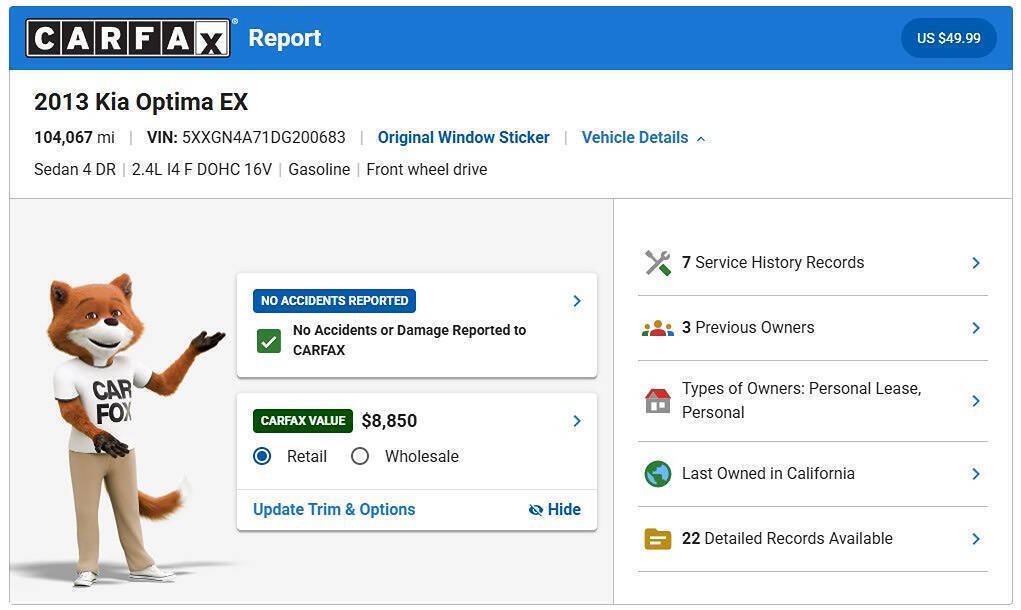Click the 2.4L I4 F DOHC 16V text
The height and width of the screenshot is (610, 1021).
coord(202,170)
